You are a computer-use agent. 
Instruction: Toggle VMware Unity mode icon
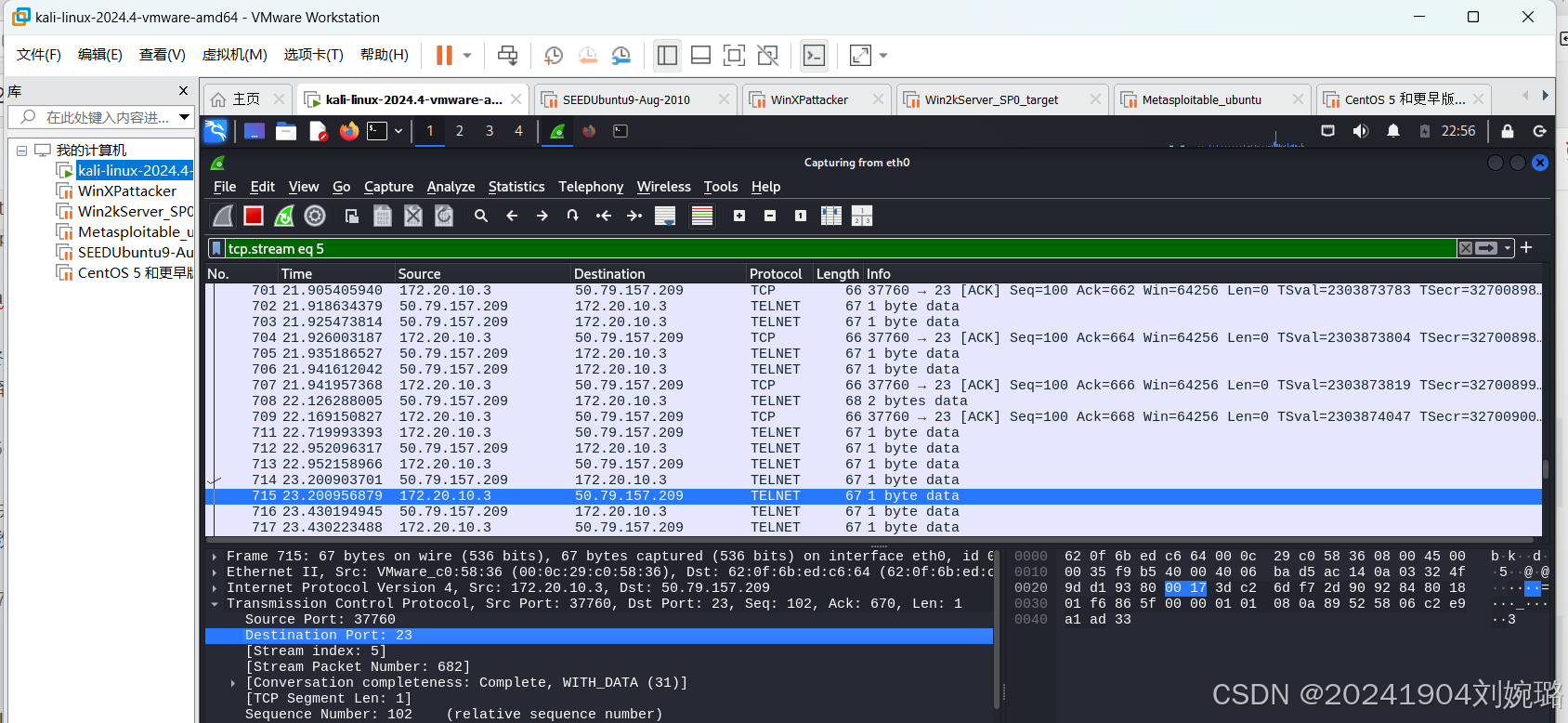pos(767,56)
